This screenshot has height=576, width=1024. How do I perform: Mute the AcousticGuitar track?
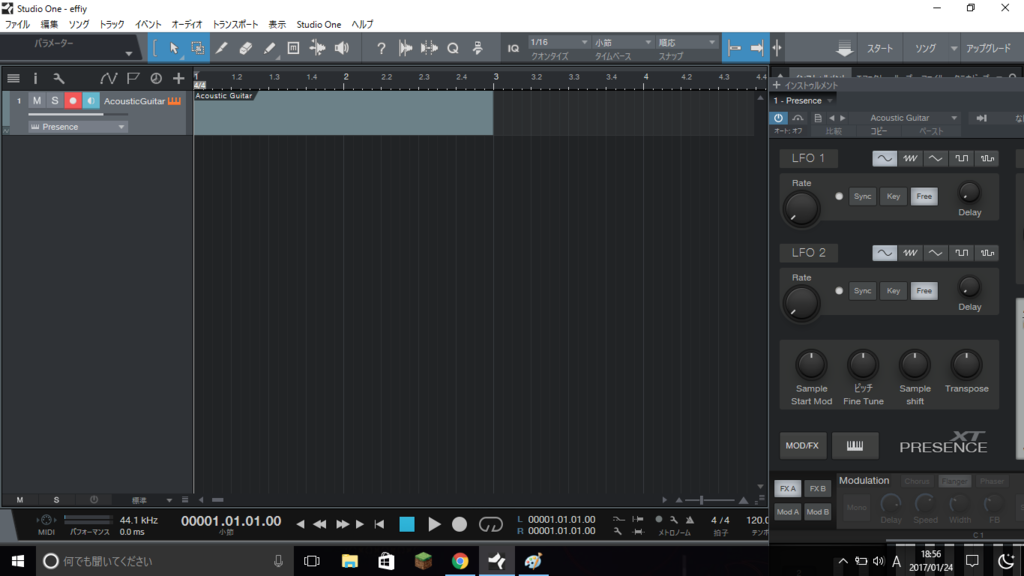[37, 101]
